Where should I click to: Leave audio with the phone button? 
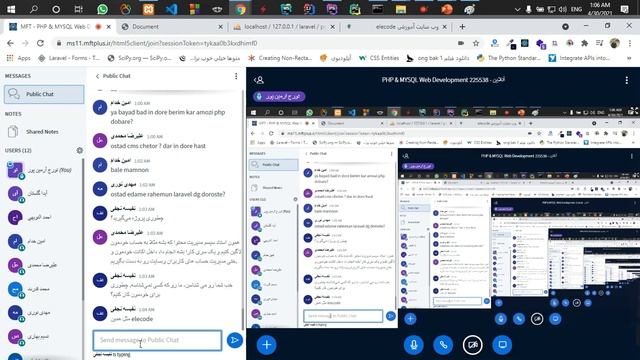(x=443, y=345)
